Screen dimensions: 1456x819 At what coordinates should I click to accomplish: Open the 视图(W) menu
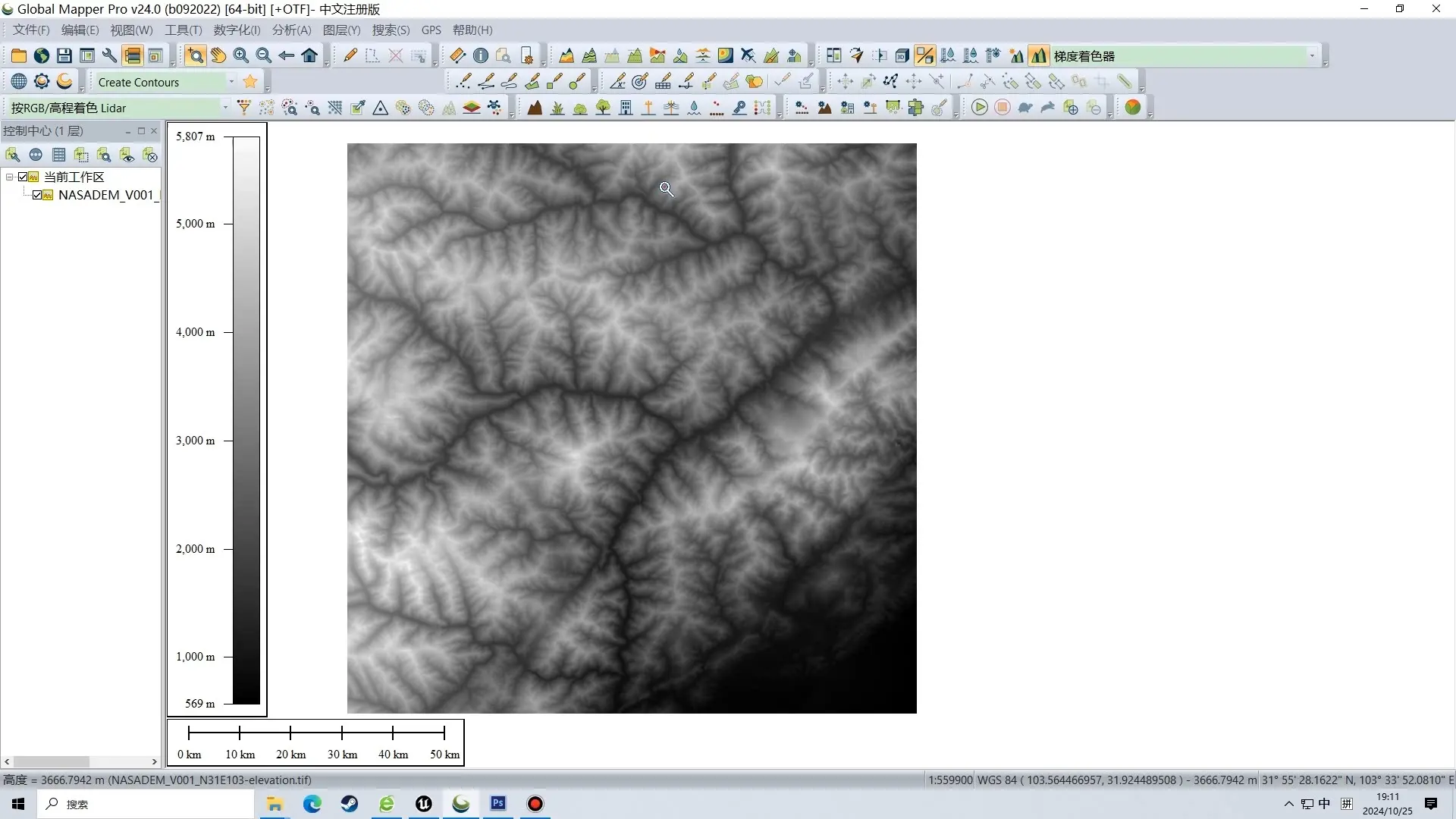131,30
